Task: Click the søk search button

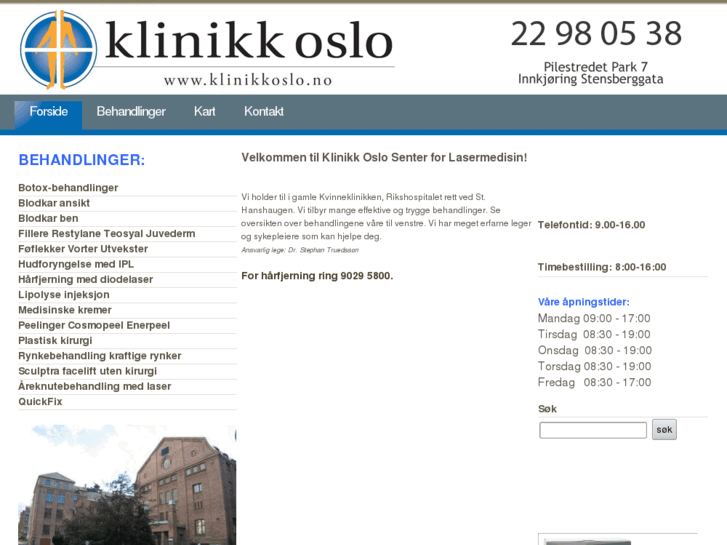Action: [x=664, y=430]
